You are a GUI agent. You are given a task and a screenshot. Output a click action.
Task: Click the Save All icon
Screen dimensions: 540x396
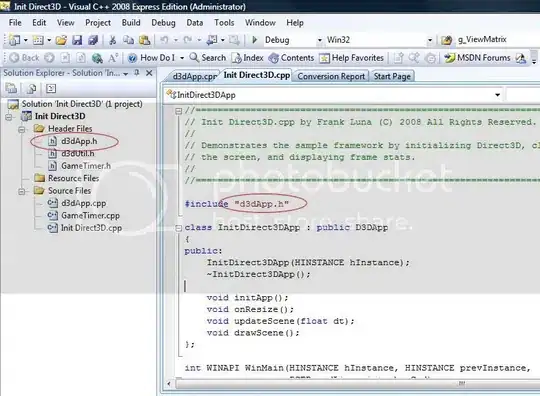pyautogui.click(x=93, y=40)
